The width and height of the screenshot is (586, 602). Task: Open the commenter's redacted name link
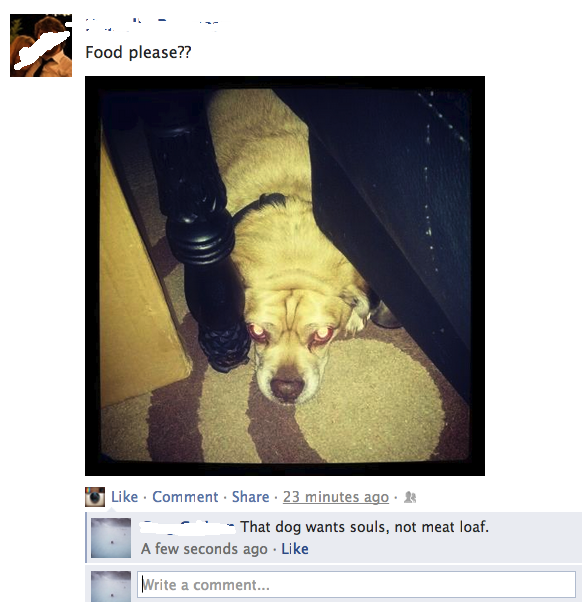pyautogui.click(x=188, y=527)
